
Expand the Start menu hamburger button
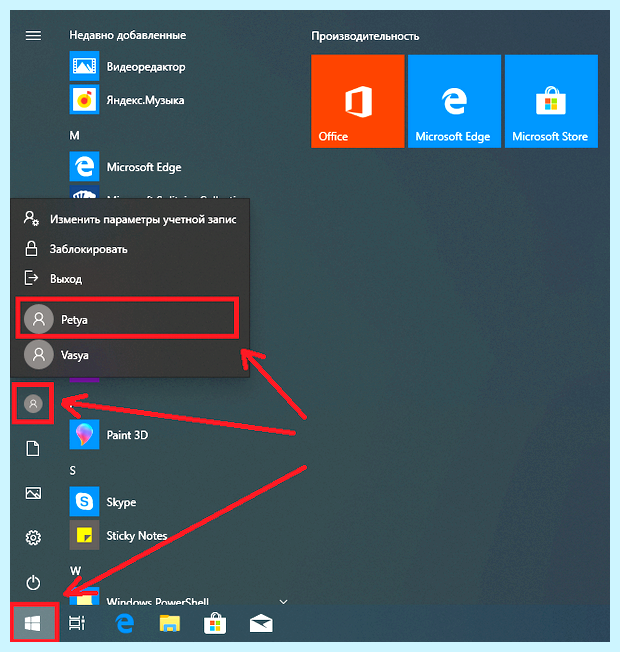click(33, 36)
